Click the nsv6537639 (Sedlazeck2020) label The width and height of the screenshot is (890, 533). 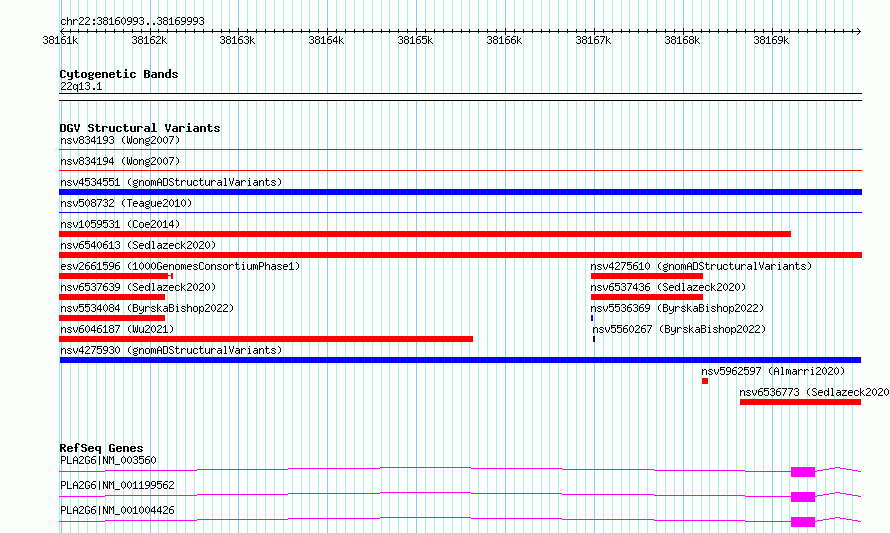click(138, 287)
